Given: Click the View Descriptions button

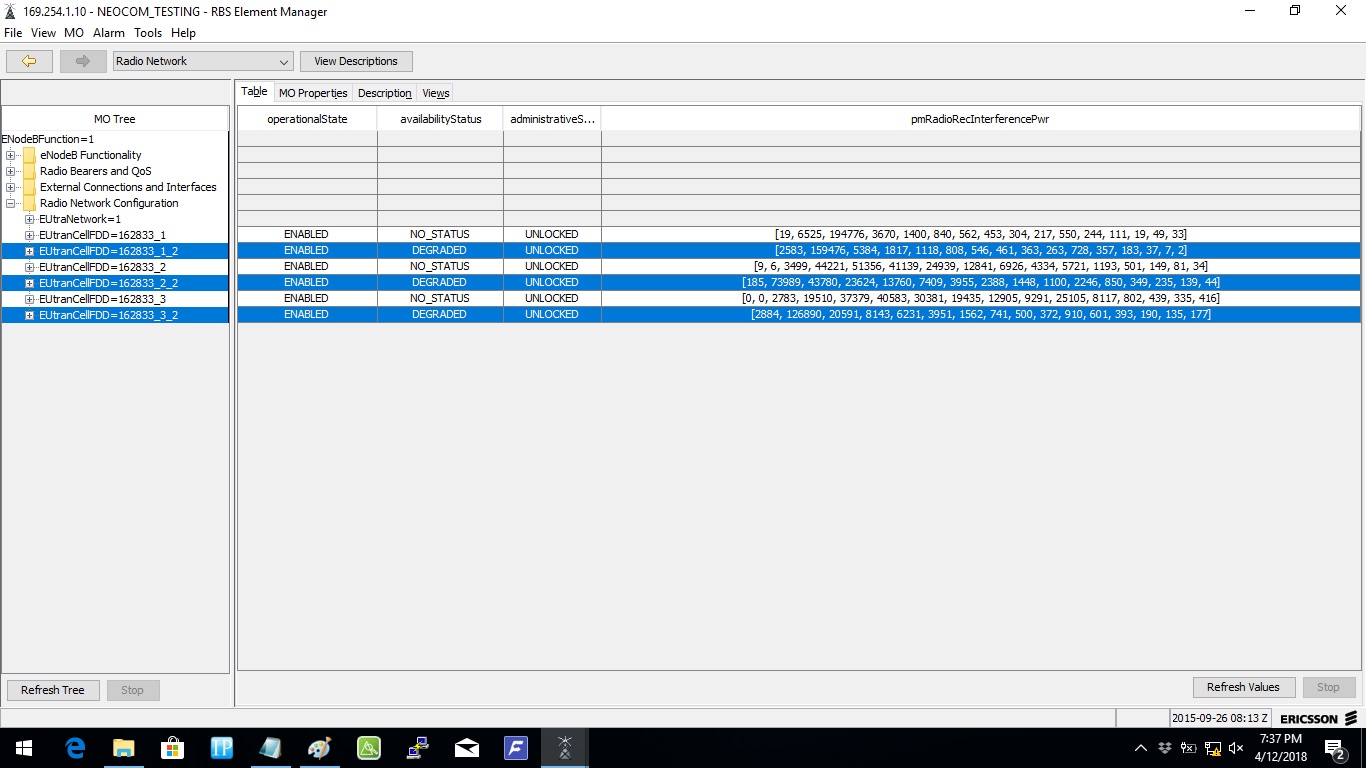Looking at the screenshot, I should click(x=356, y=61).
